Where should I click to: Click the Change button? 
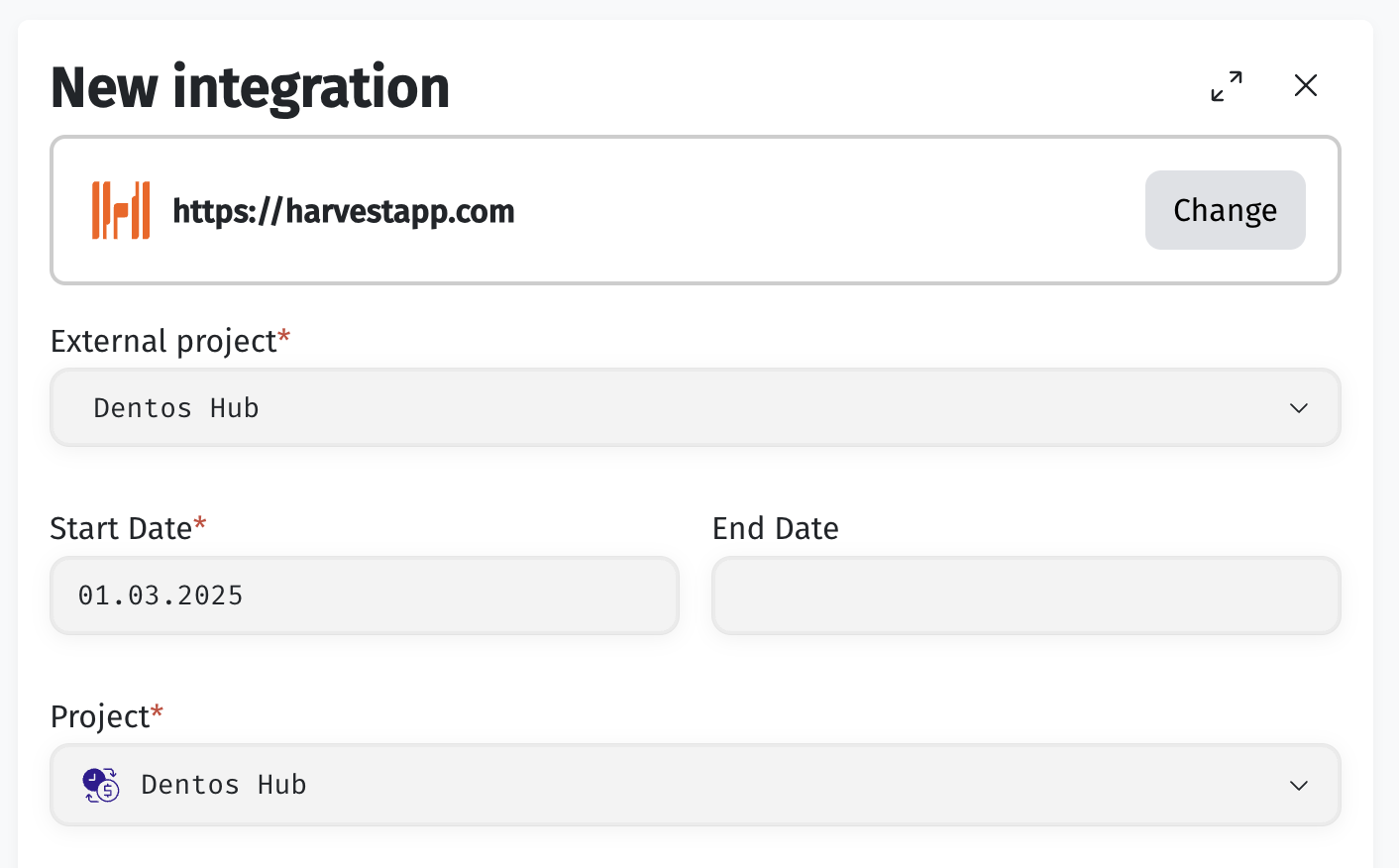pyautogui.click(x=1226, y=210)
